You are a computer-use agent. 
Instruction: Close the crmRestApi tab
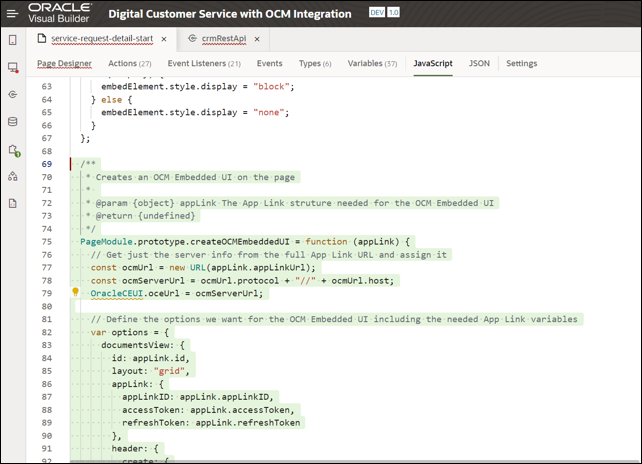point(256,39)
